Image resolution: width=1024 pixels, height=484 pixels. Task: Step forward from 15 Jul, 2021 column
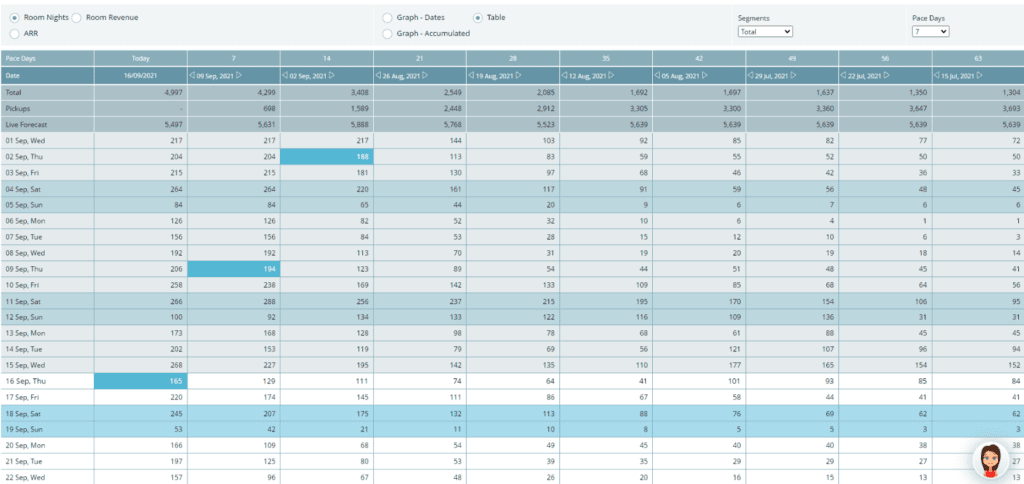pyautogui.click(x=982, y=76)
